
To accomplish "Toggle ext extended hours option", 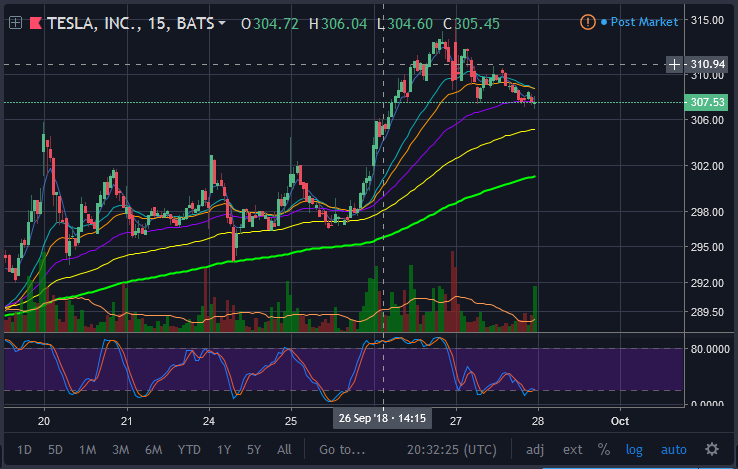I will [572, 450].
